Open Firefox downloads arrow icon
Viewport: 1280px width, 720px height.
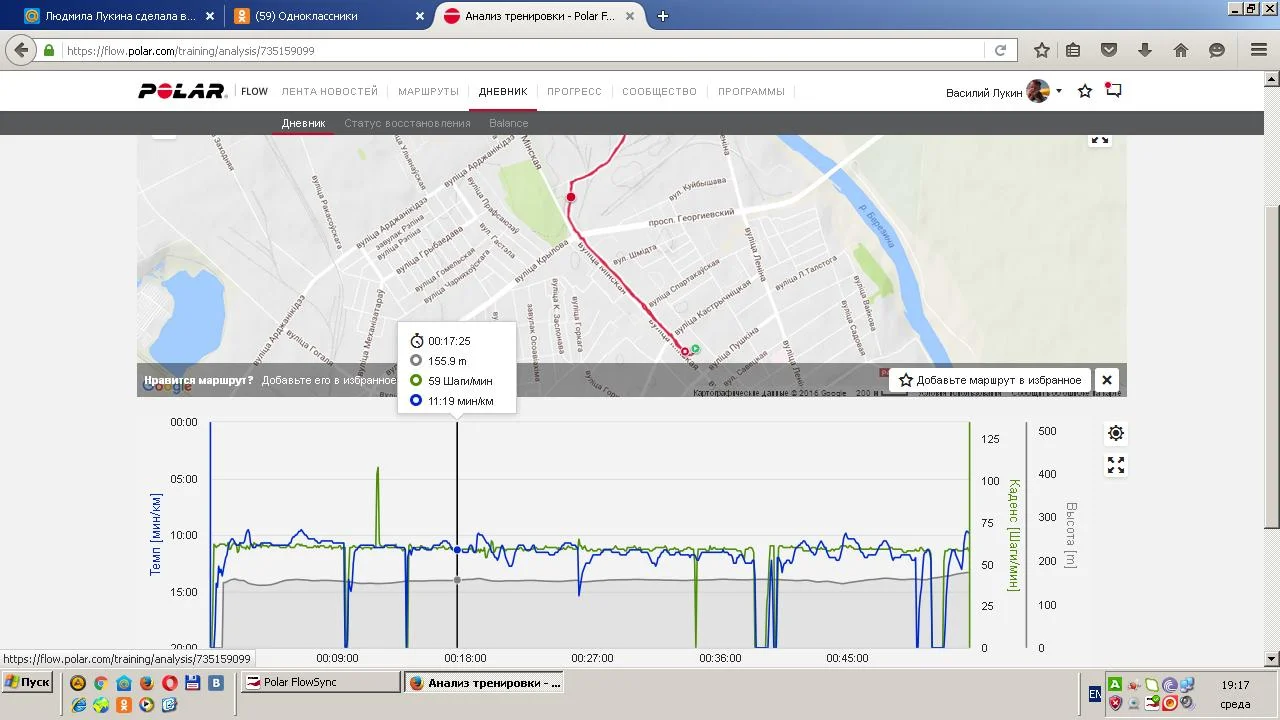tap(1145, 50)
